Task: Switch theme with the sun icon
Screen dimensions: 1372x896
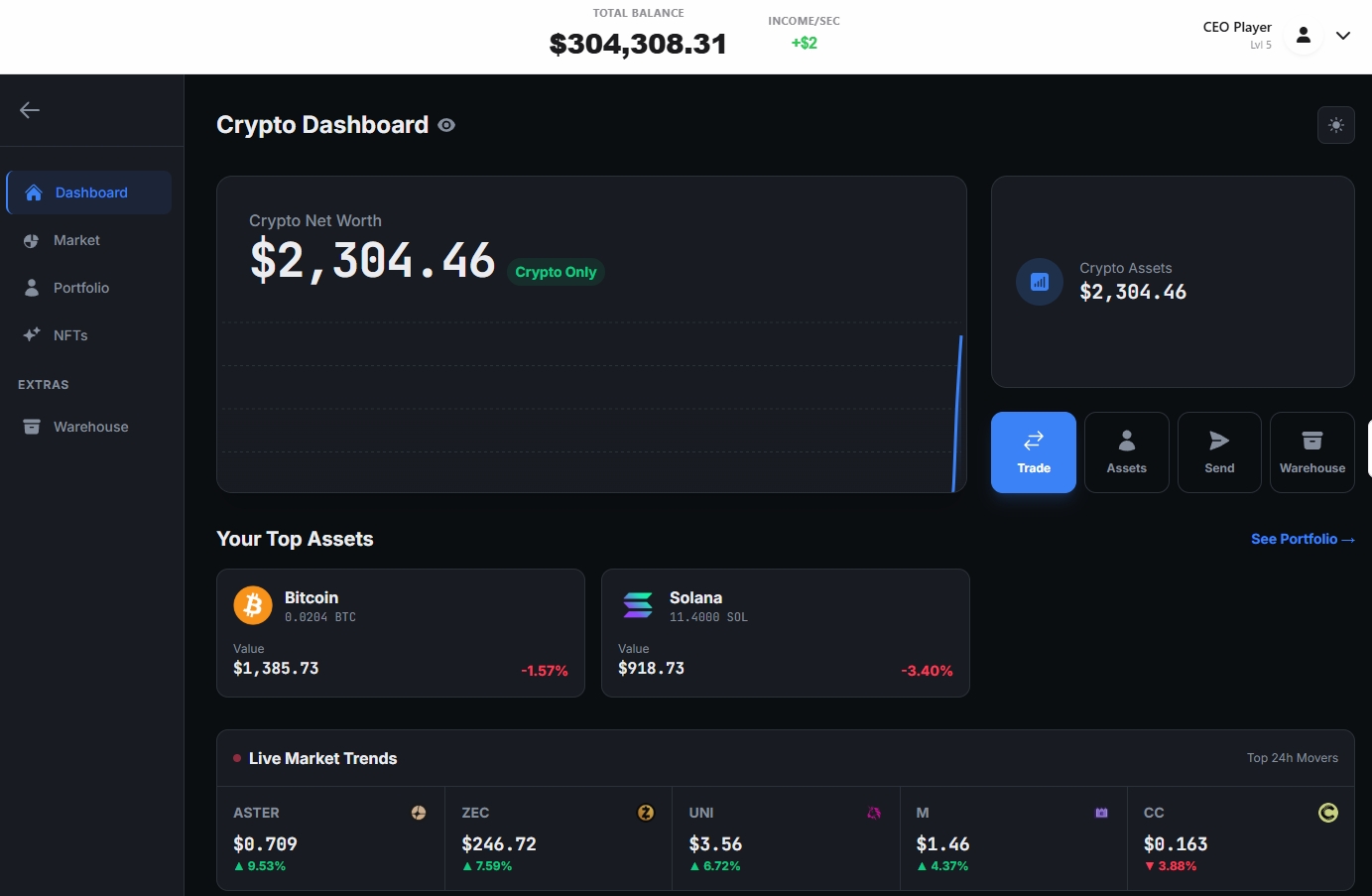Action: [x=1335, y=125]
